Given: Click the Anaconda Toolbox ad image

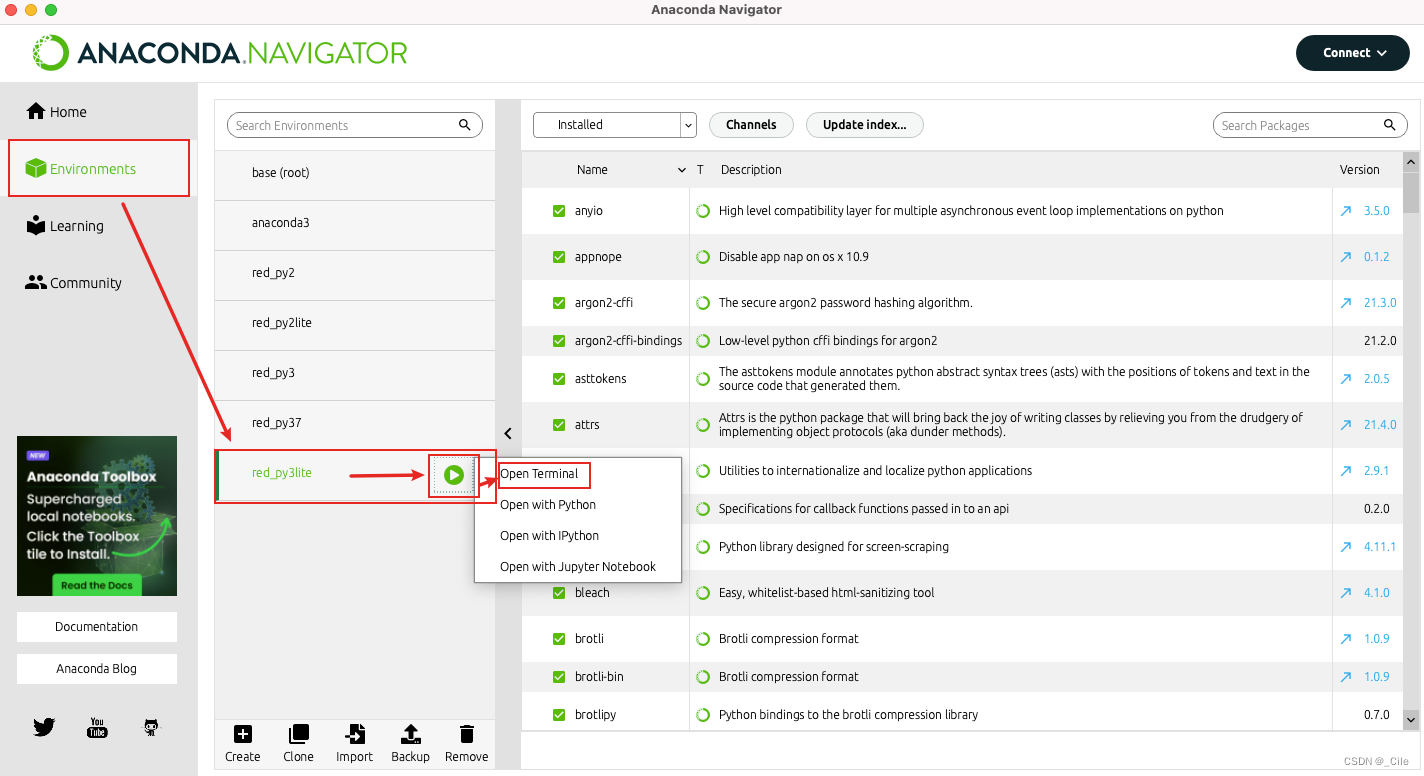Looking at the screenshot, I should (97, 516).
